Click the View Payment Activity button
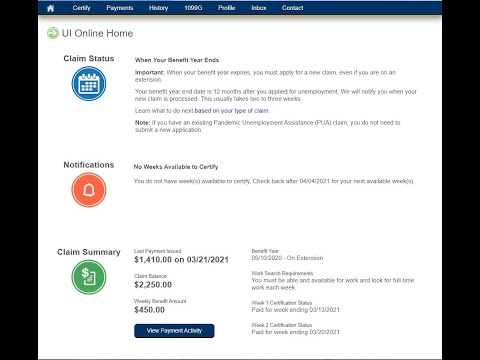This screenshot has height=360, width=480. coord(174,331)
